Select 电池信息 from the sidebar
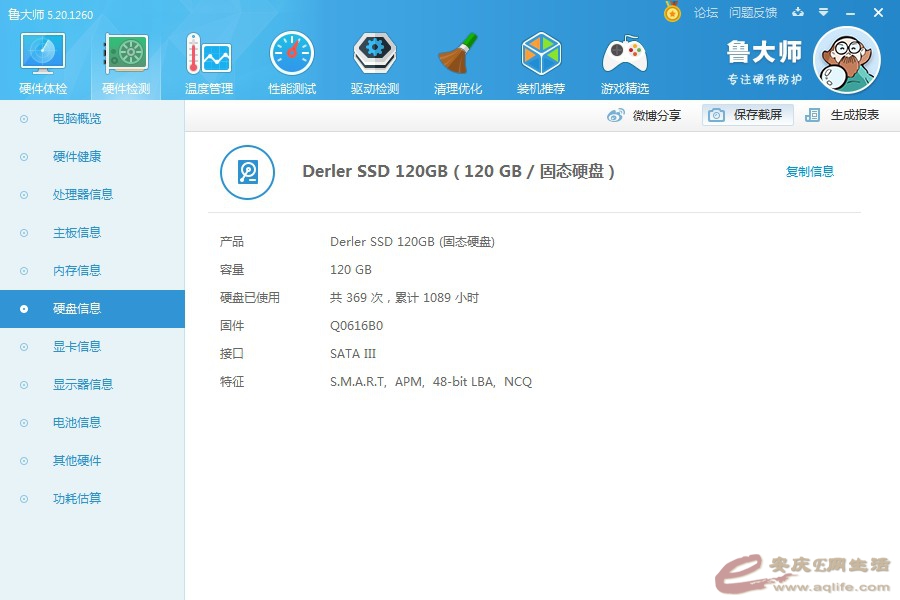Image resolution: width=900 pixels, height=600 pixels. [77, 423]
